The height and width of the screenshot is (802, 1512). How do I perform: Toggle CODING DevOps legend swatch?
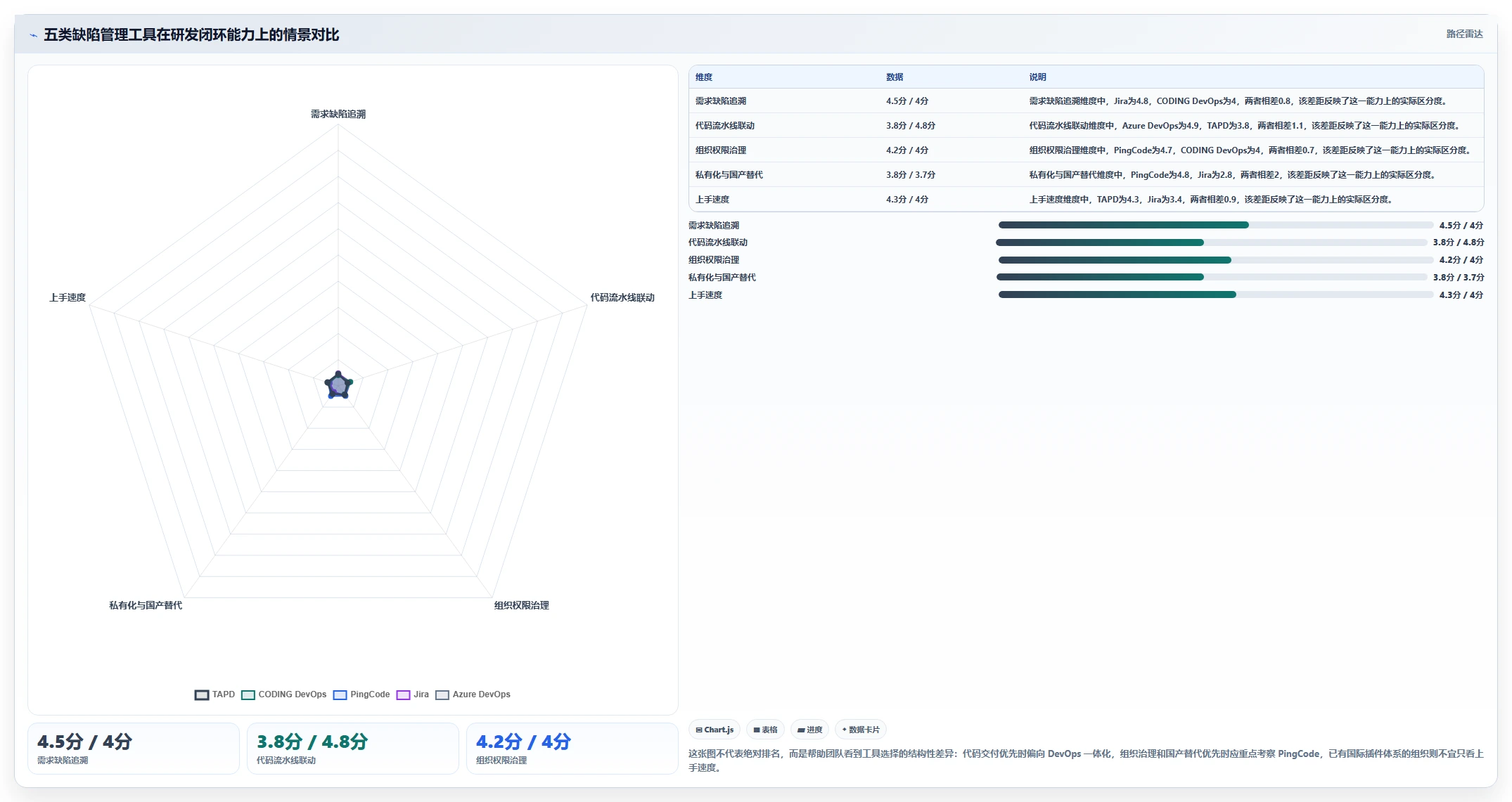[x=248, y=695]
